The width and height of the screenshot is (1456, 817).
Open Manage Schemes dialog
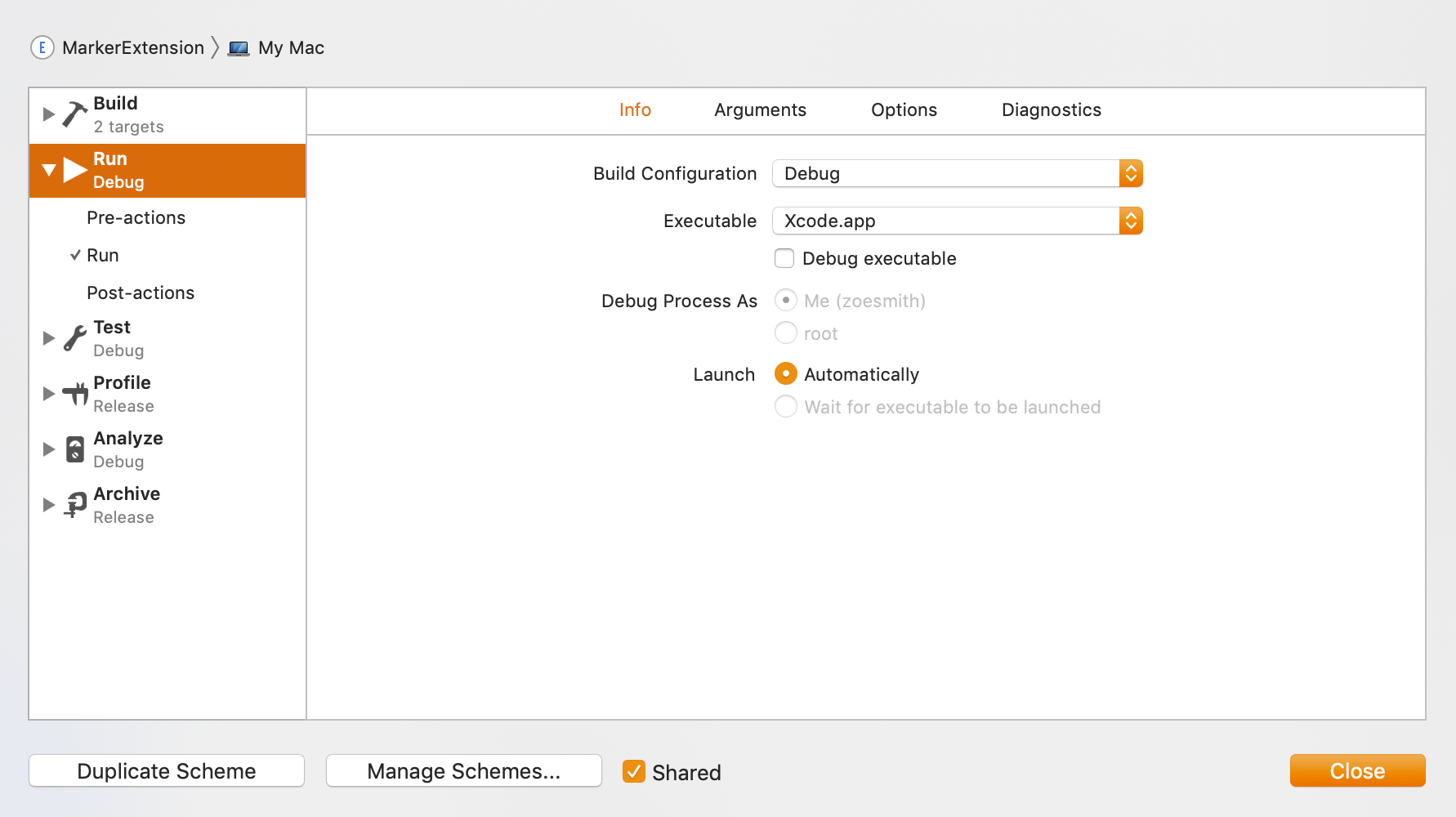click(463, 770)
